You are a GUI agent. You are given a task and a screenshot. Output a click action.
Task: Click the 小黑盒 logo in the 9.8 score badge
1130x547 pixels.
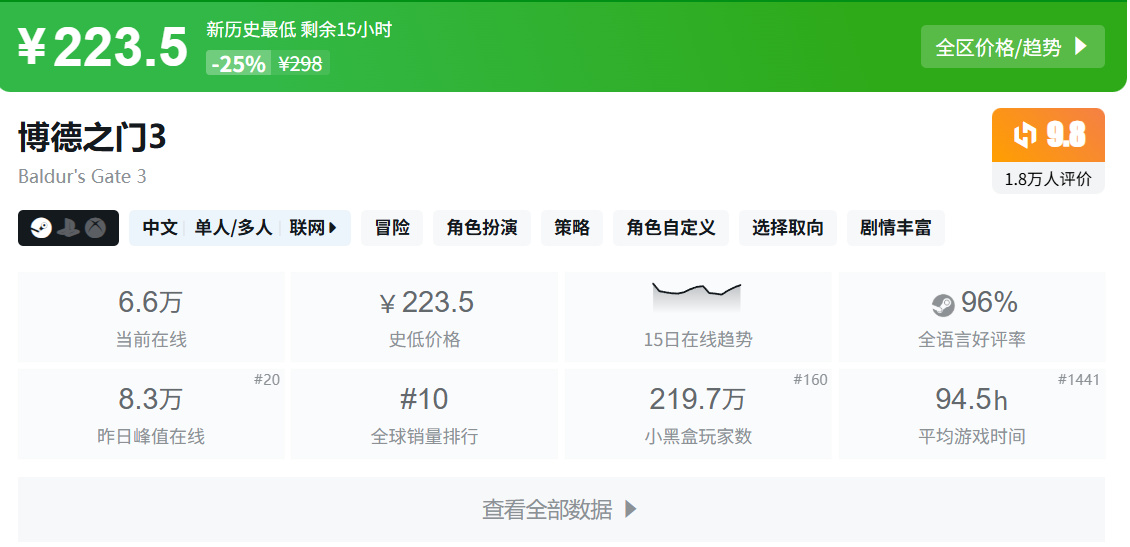pyautogui.click(x=1025, y=135)
